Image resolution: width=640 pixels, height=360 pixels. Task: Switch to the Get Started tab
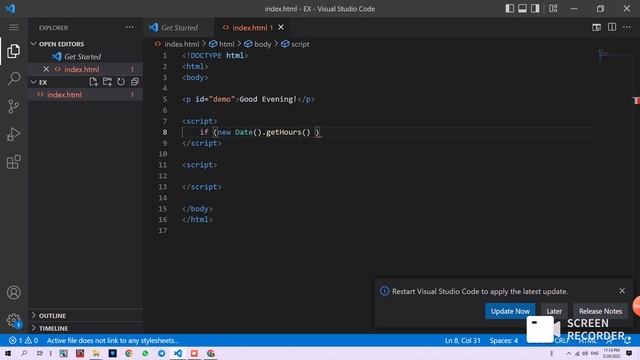pos(179,28)
